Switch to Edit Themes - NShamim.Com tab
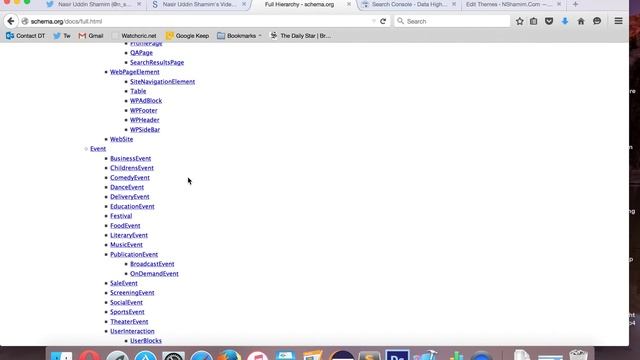 [509, 4]
